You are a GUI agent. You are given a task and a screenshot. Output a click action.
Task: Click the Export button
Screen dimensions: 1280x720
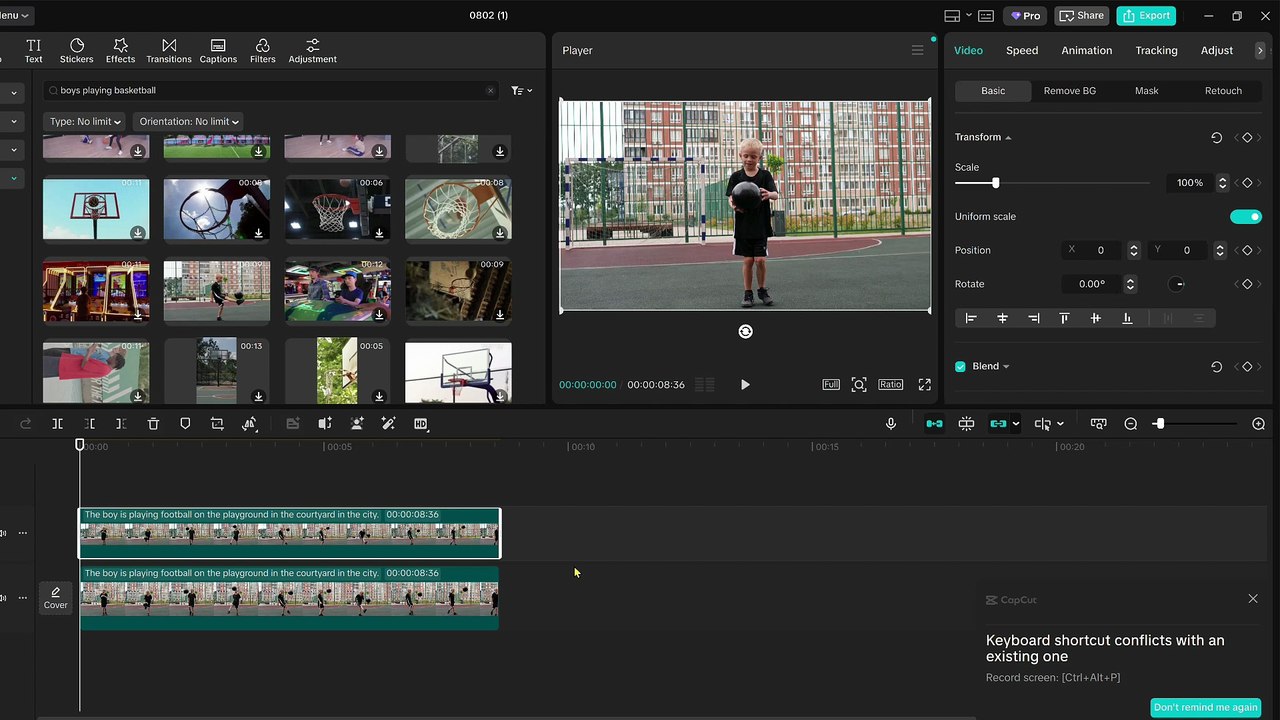coord(1146,15)
